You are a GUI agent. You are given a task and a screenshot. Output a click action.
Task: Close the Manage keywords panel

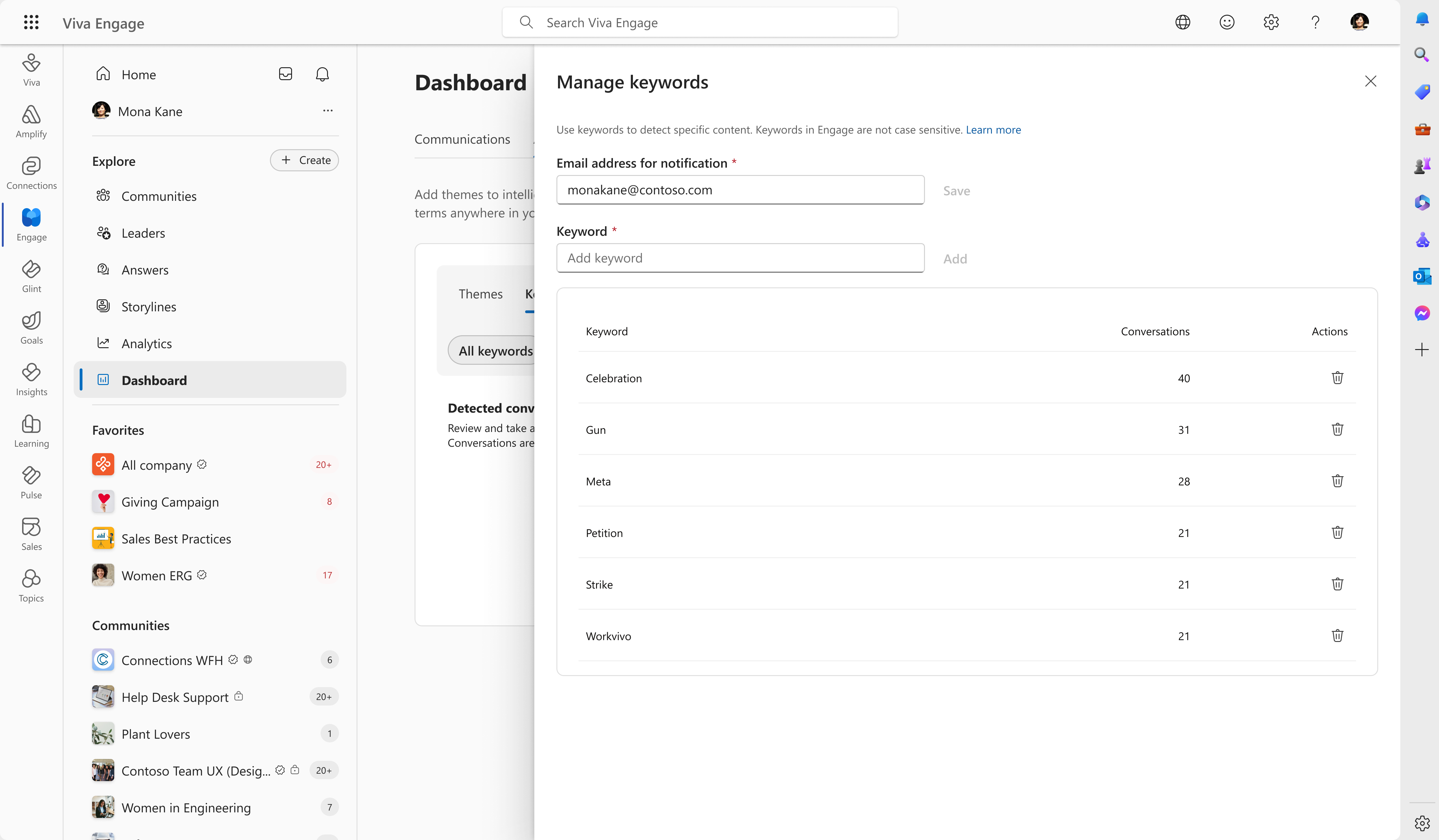1371,82
